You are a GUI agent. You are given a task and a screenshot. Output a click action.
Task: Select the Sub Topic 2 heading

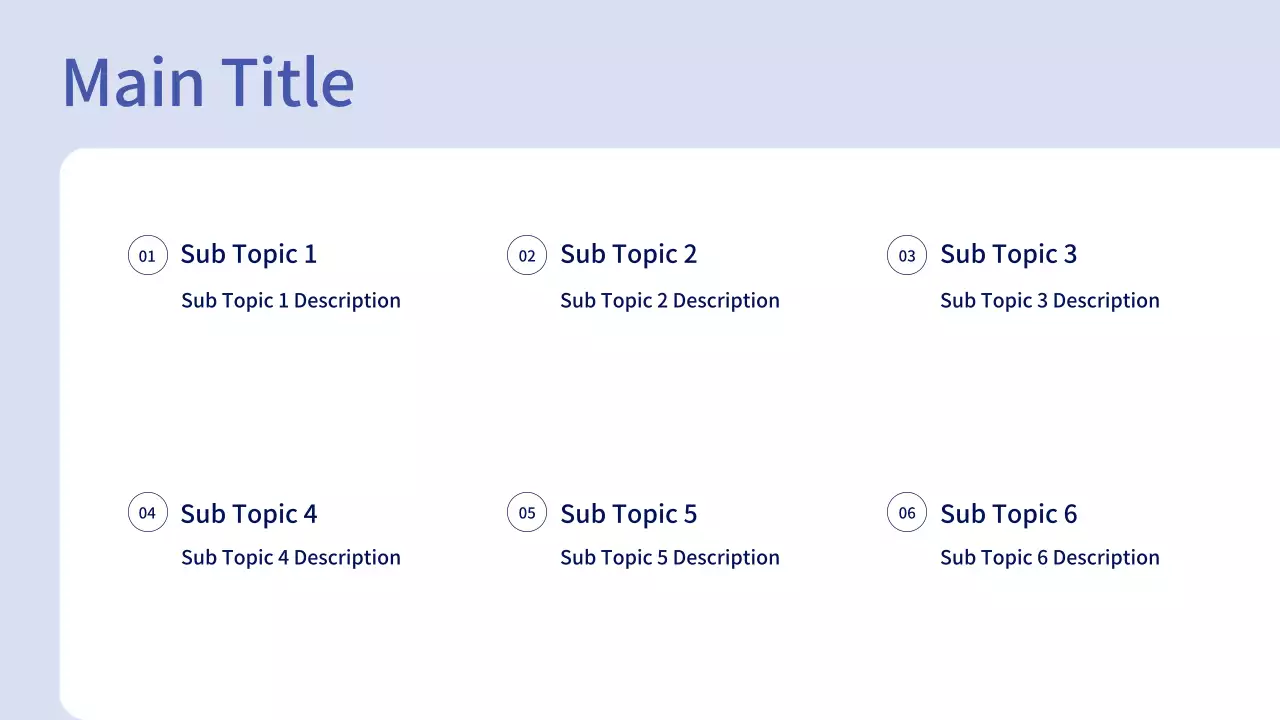pyautogui.click(x=628, y=254)
